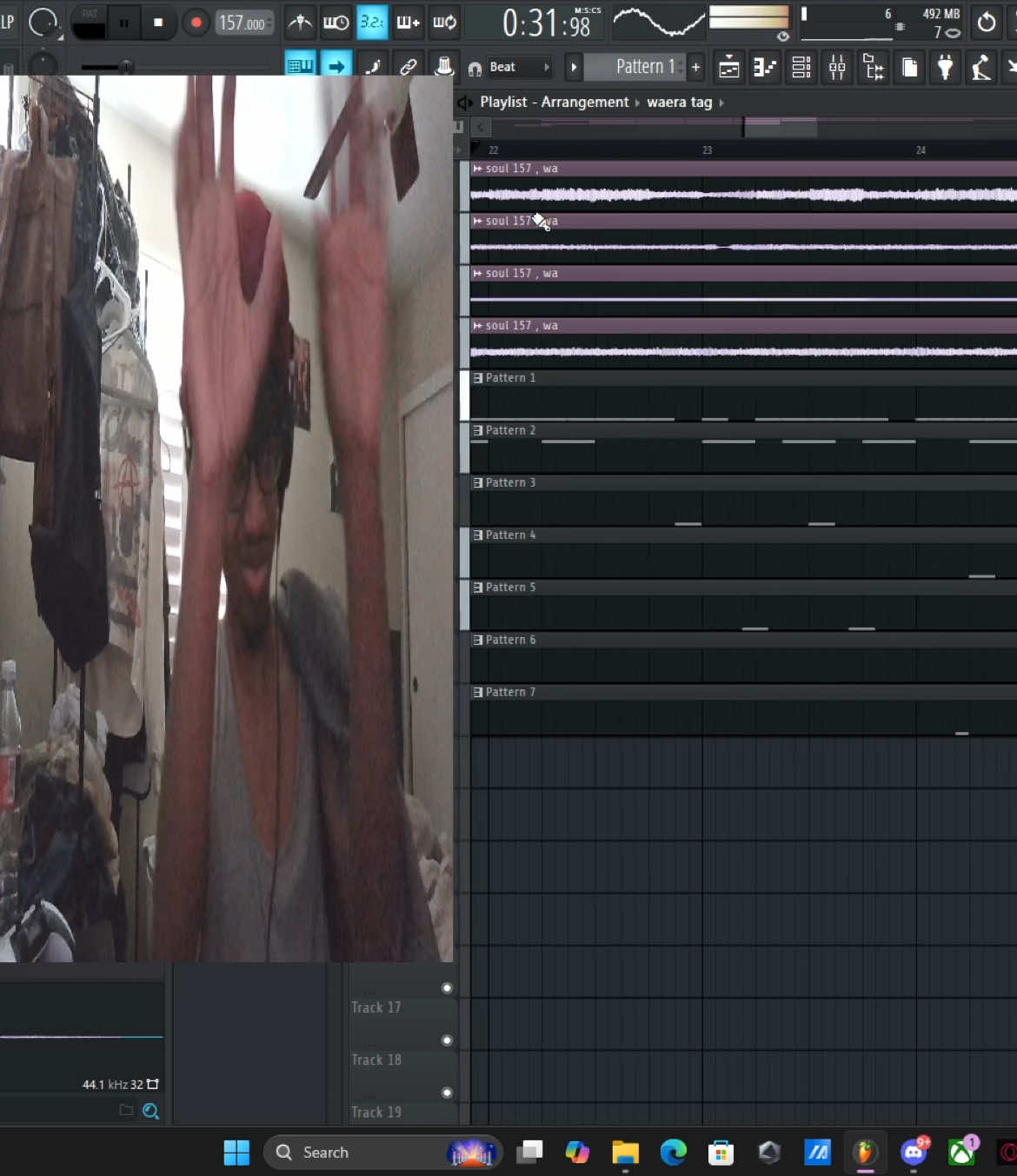Image resolution: width=1017 pixels, height=1176 pixels.
Task: Show the Channel rack
Action: click(x=801, y=67)
